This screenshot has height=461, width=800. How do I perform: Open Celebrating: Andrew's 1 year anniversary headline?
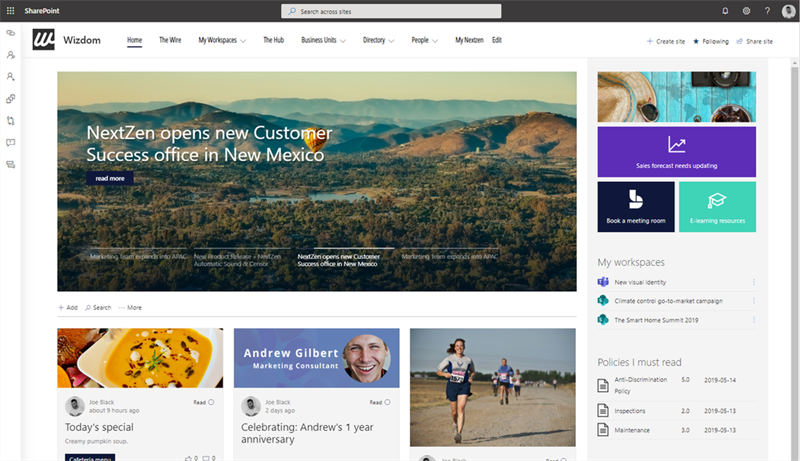point(307,433)
